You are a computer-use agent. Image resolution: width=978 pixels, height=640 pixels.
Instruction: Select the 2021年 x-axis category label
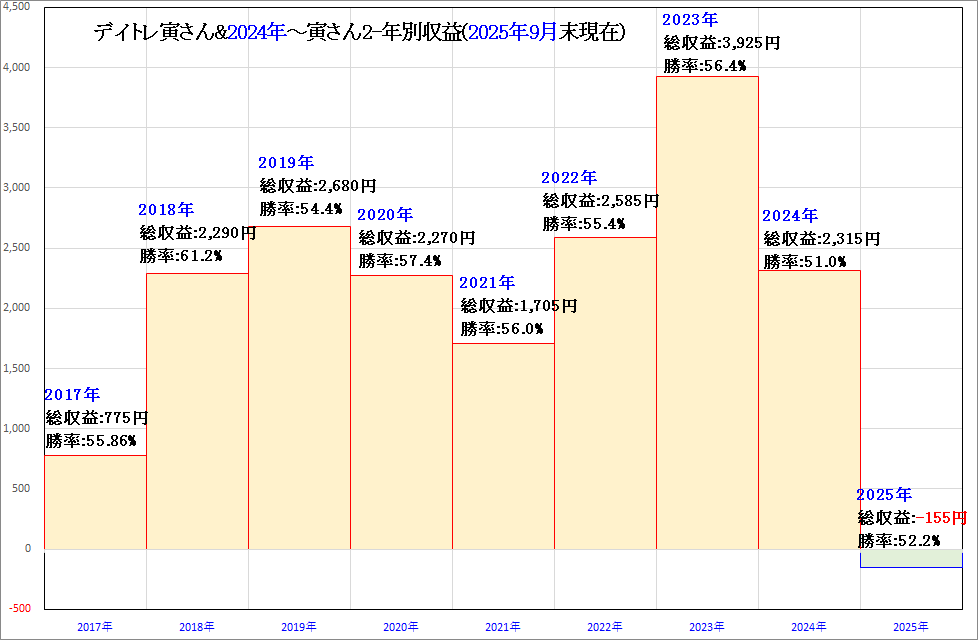[503, 627]
